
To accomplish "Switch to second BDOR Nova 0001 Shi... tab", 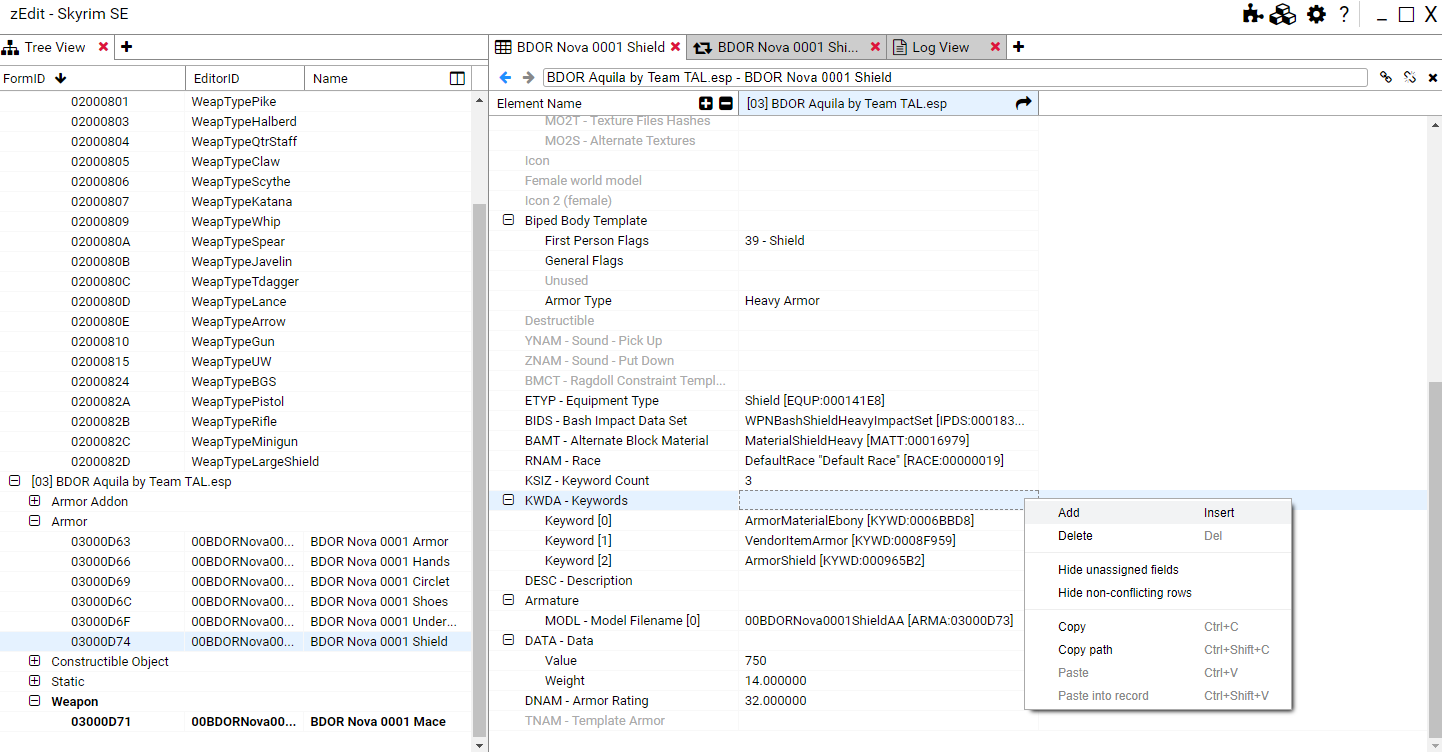I will tap(788, 47).
